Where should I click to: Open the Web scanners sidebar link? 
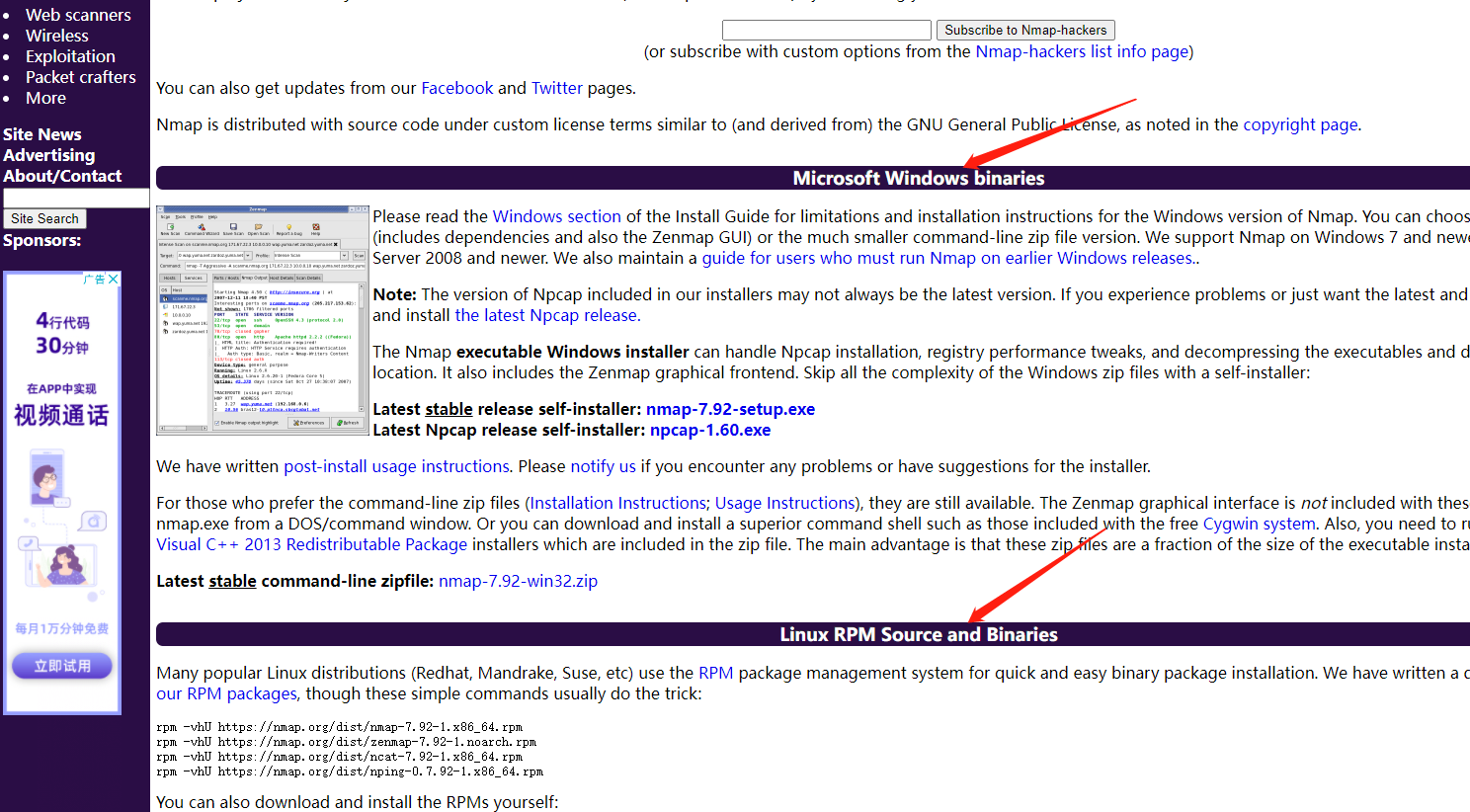tap(78, 15)
